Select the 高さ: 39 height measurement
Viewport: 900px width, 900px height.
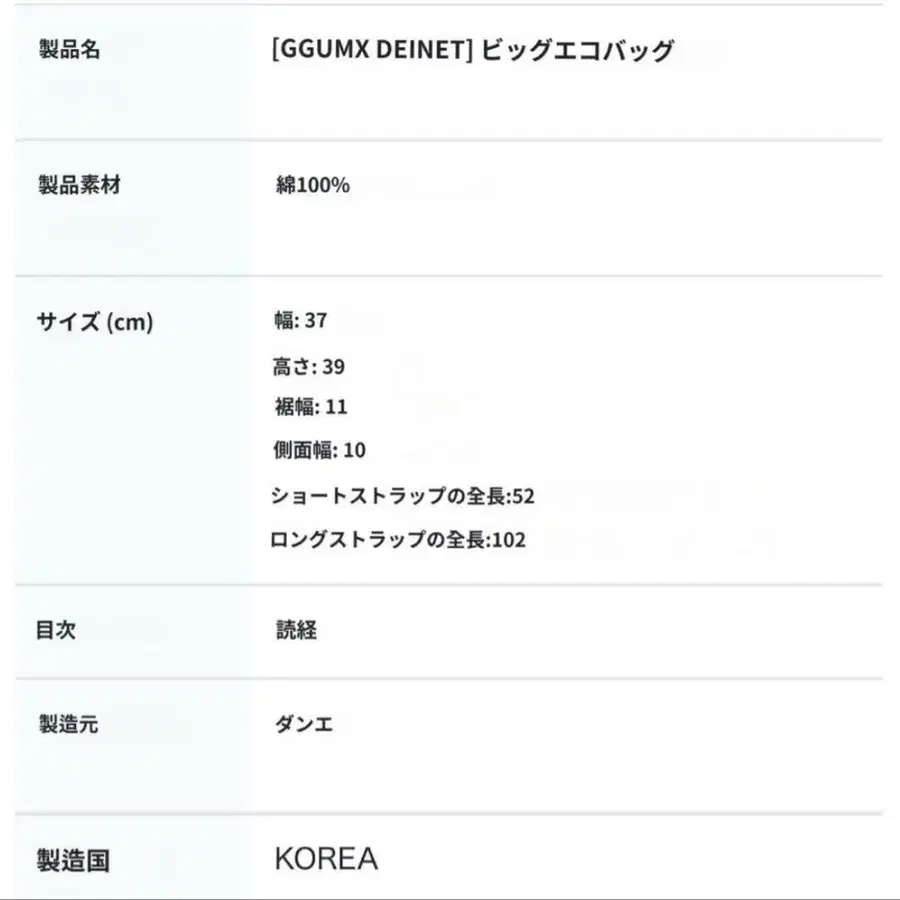pyautogui.click(x=309, y=367)
